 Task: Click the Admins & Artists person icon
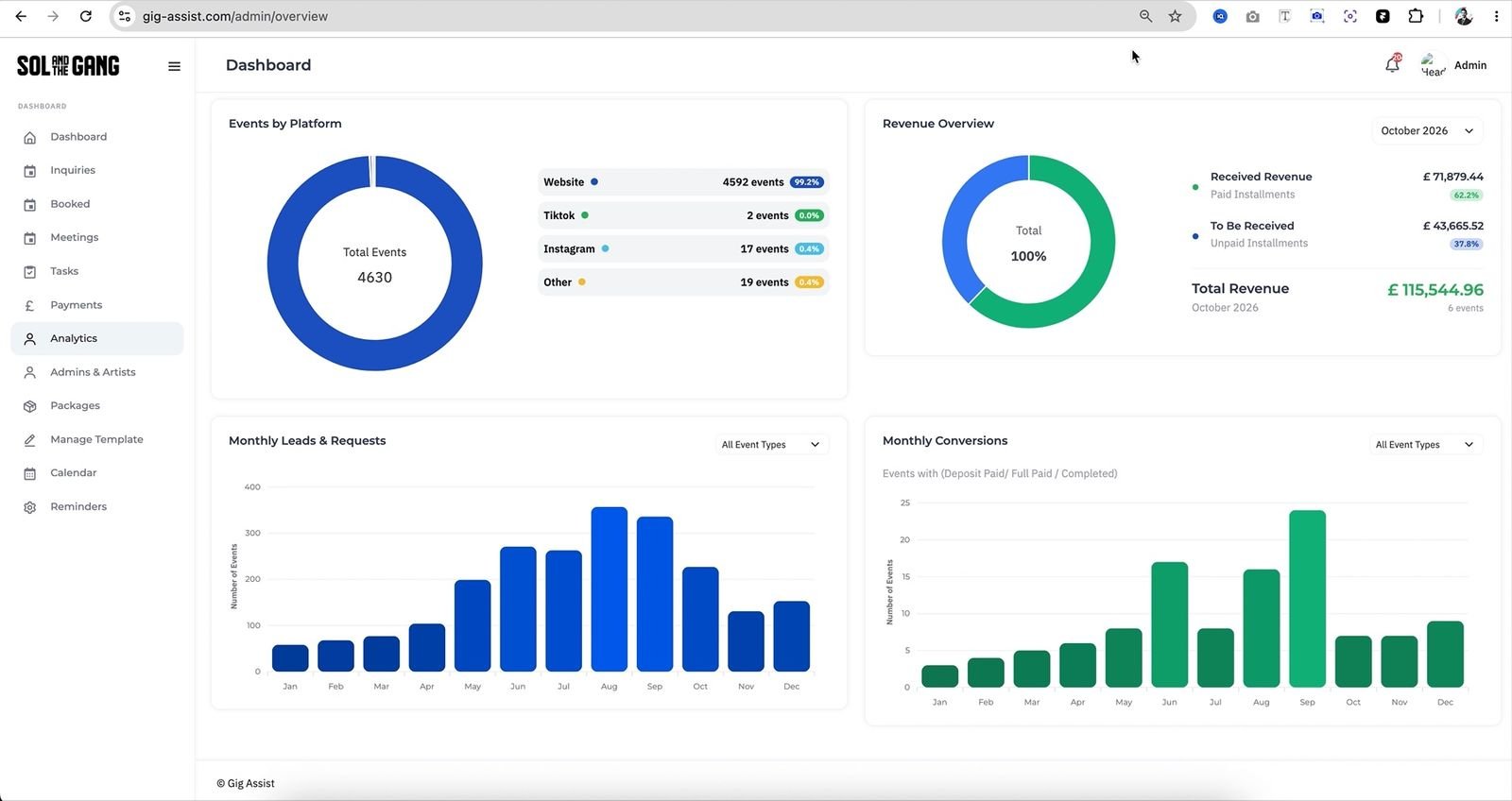[30, 373]
